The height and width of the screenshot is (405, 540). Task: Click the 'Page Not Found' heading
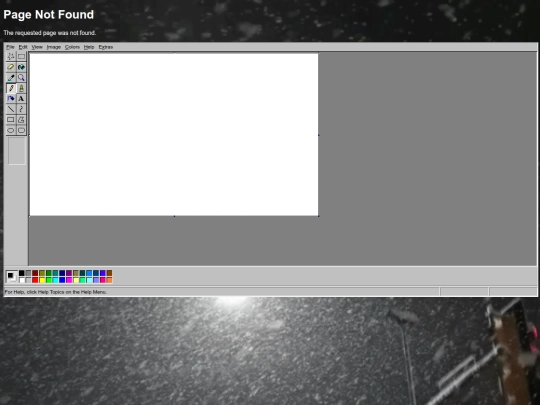[49, 14]
